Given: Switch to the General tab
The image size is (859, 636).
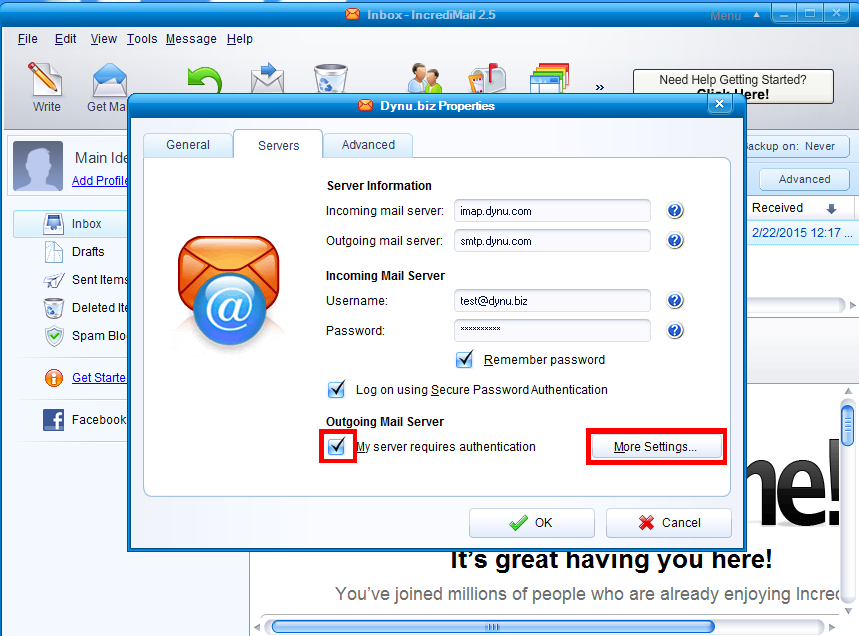Looking at the screenshot, I should point(188,145).
